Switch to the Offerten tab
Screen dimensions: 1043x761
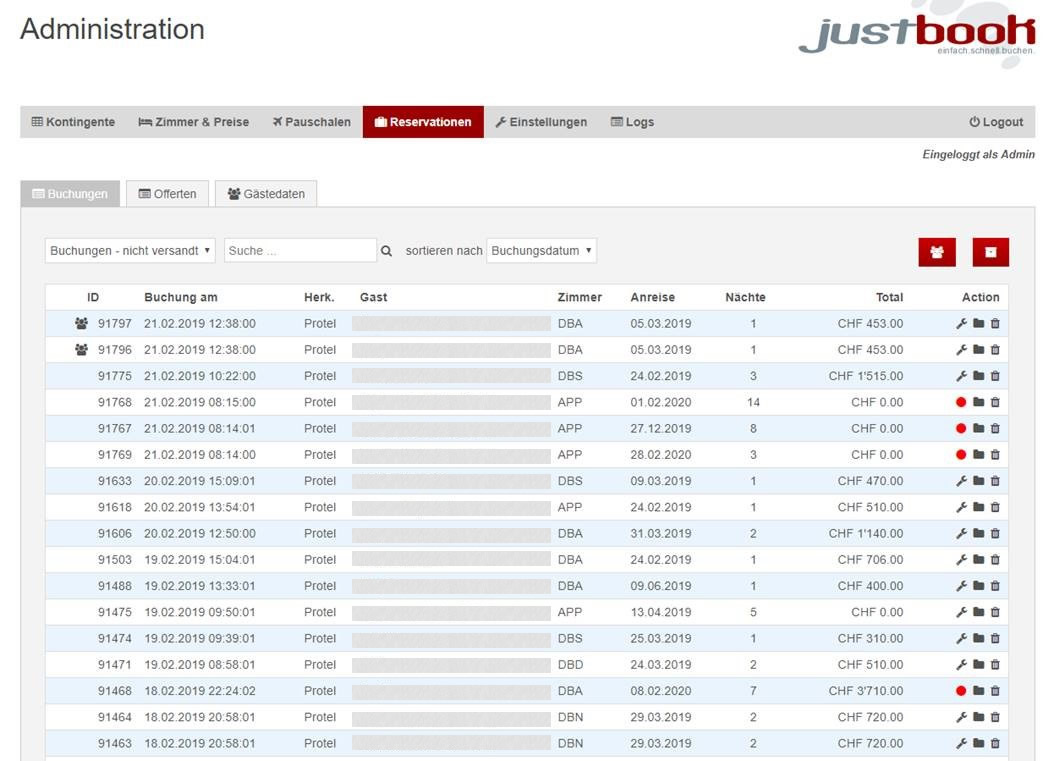167,194
